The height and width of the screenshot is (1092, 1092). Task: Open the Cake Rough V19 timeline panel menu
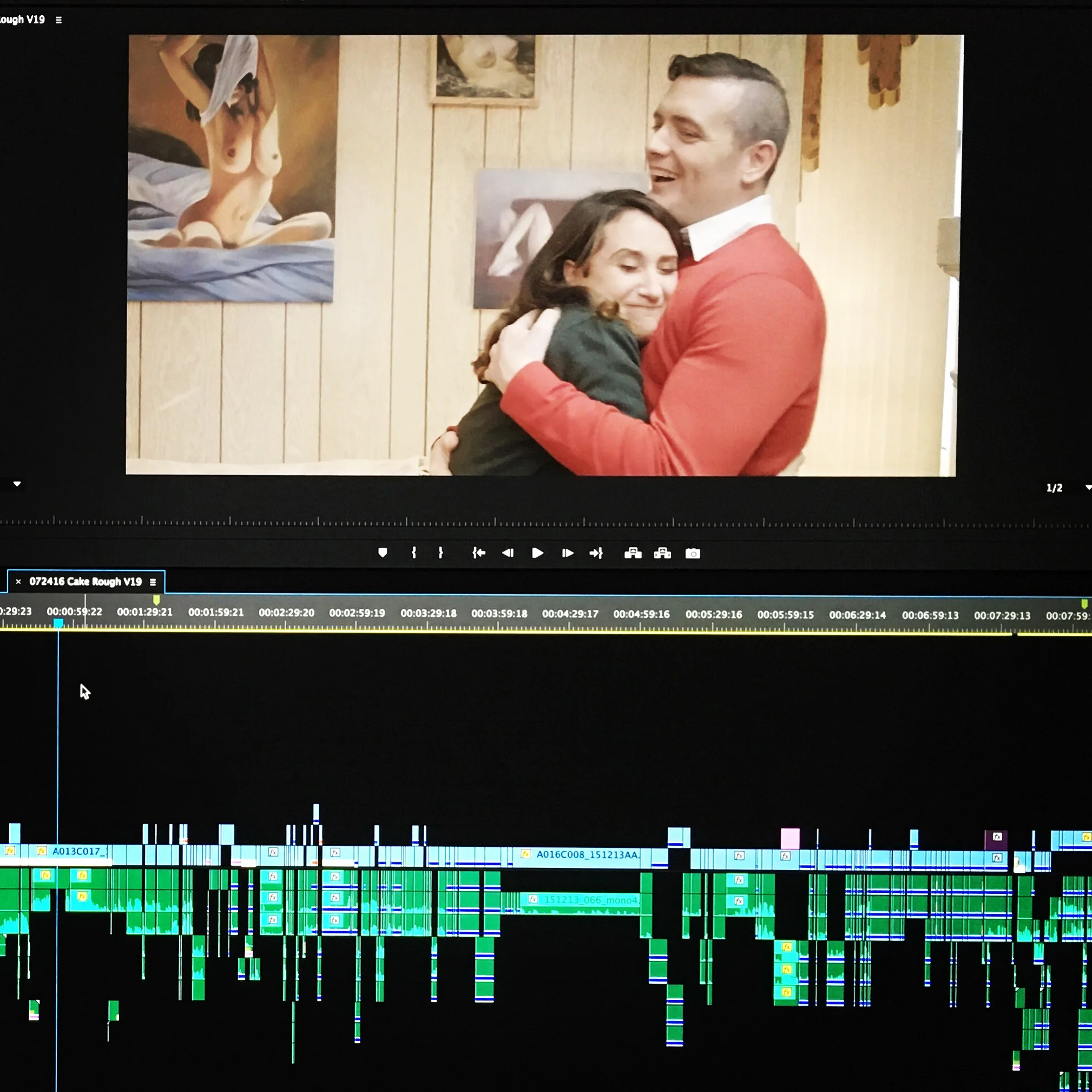(153, 582)
